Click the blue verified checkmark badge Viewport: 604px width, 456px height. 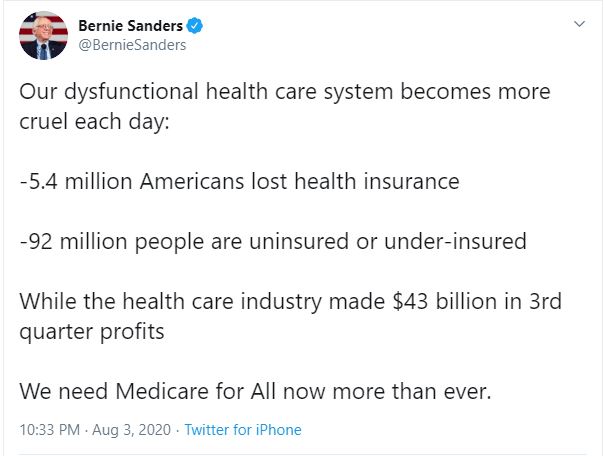190,26
